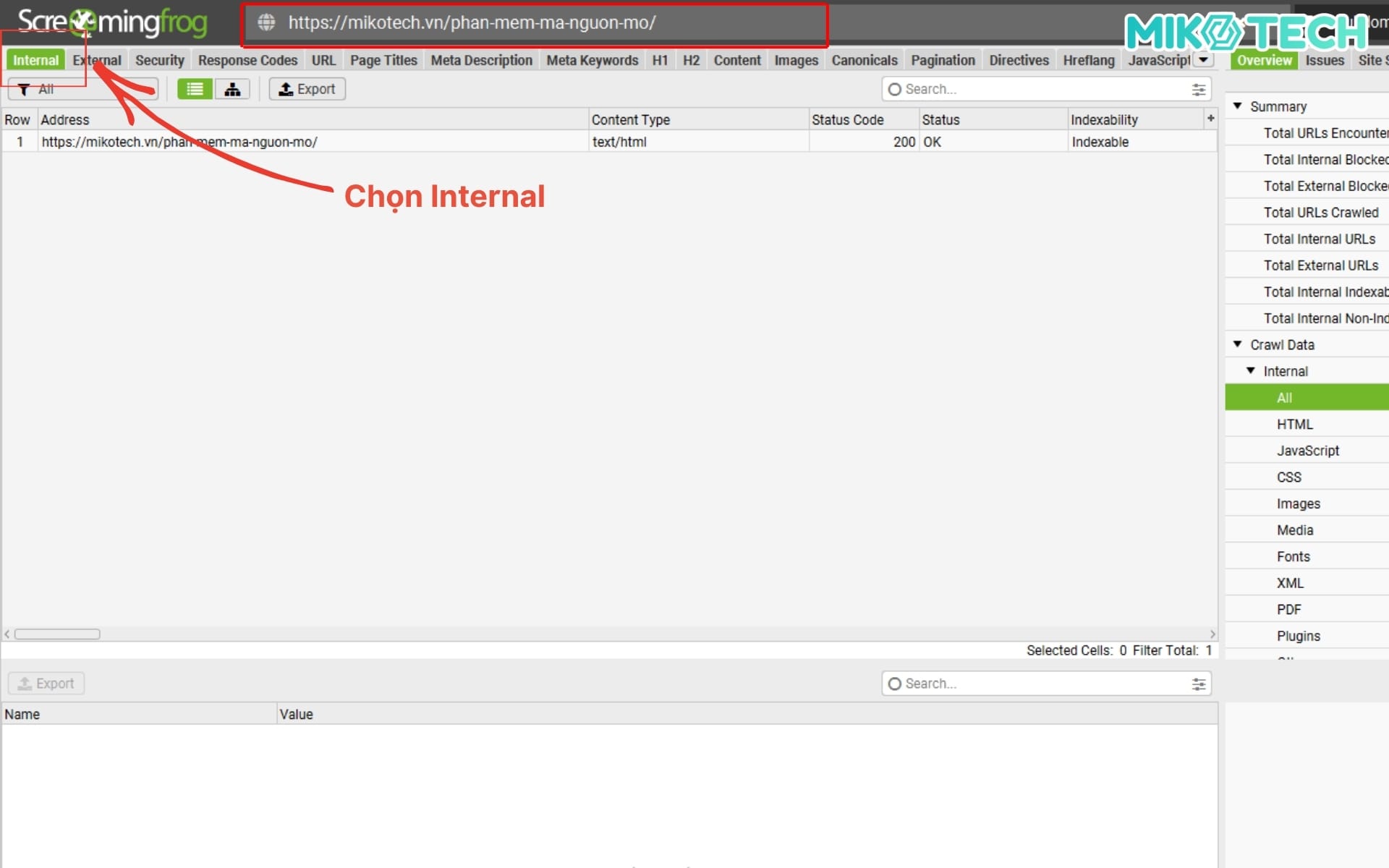Select the HTML filter in the sidebar
The width and height of the screenshot is (1389, 868).
1295,423
